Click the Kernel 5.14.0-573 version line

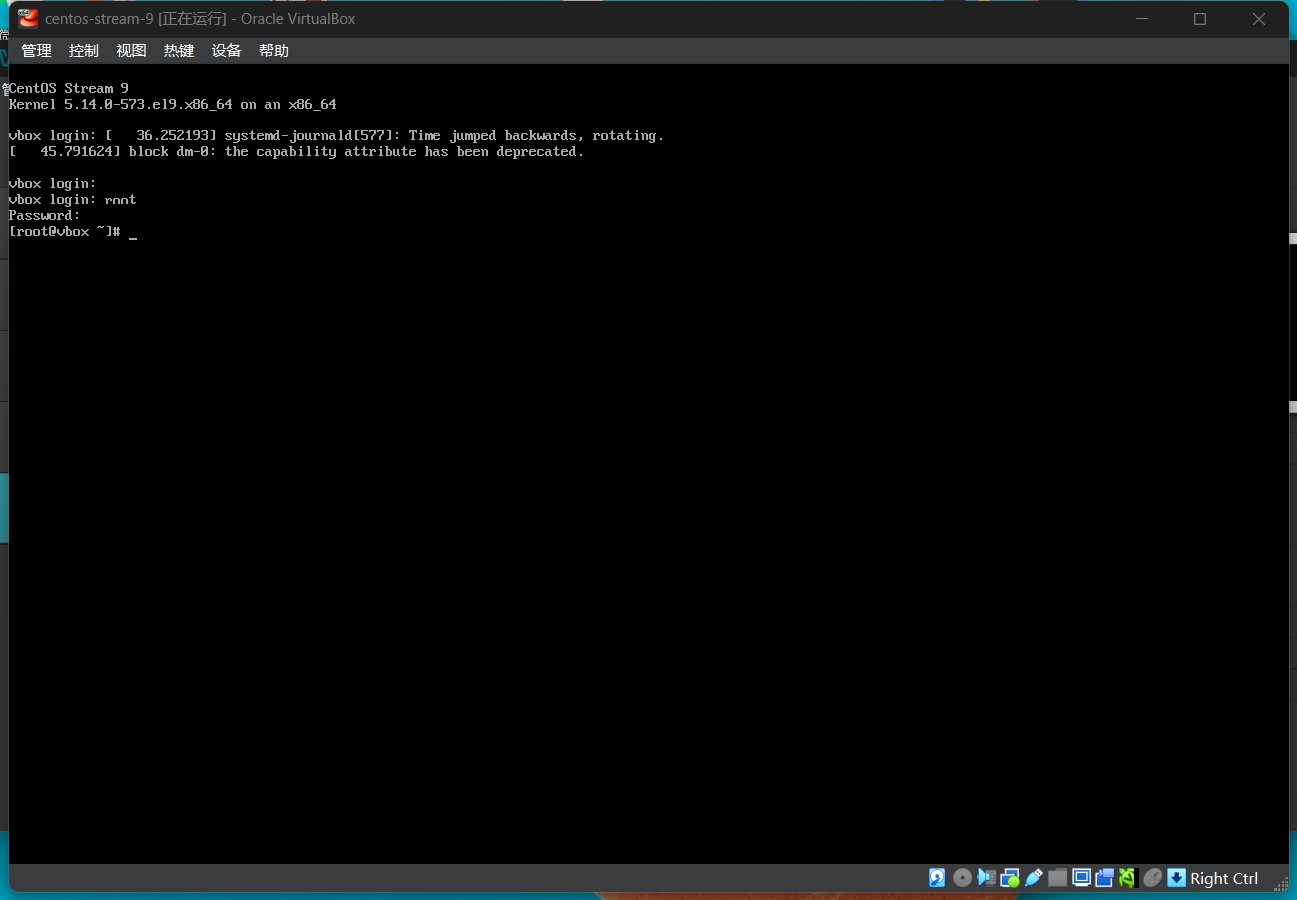pos(172,104)
